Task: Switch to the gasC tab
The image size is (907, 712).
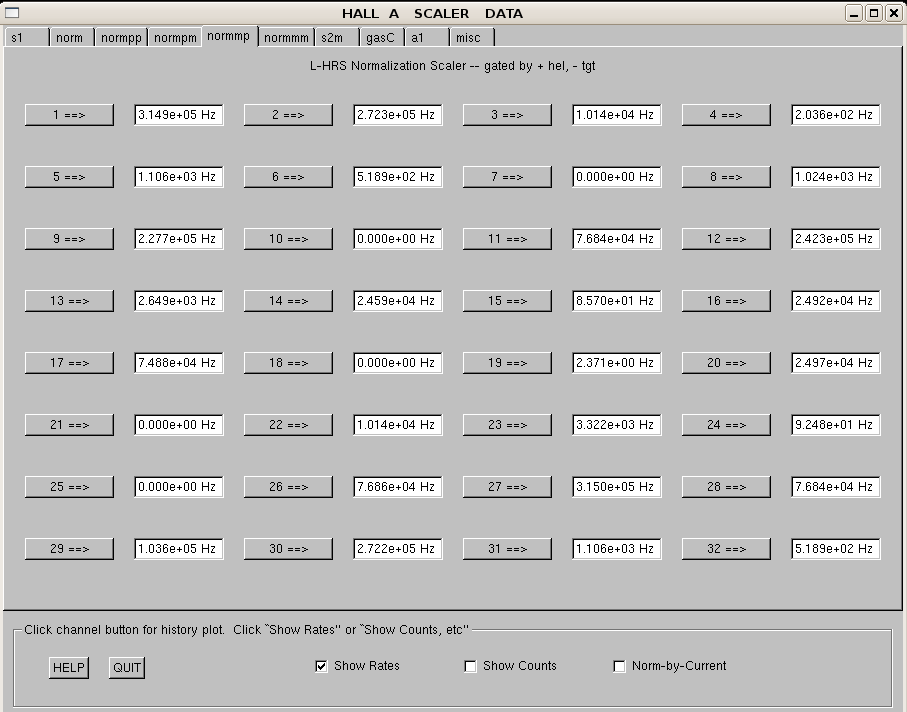Action: pos(382,38)
